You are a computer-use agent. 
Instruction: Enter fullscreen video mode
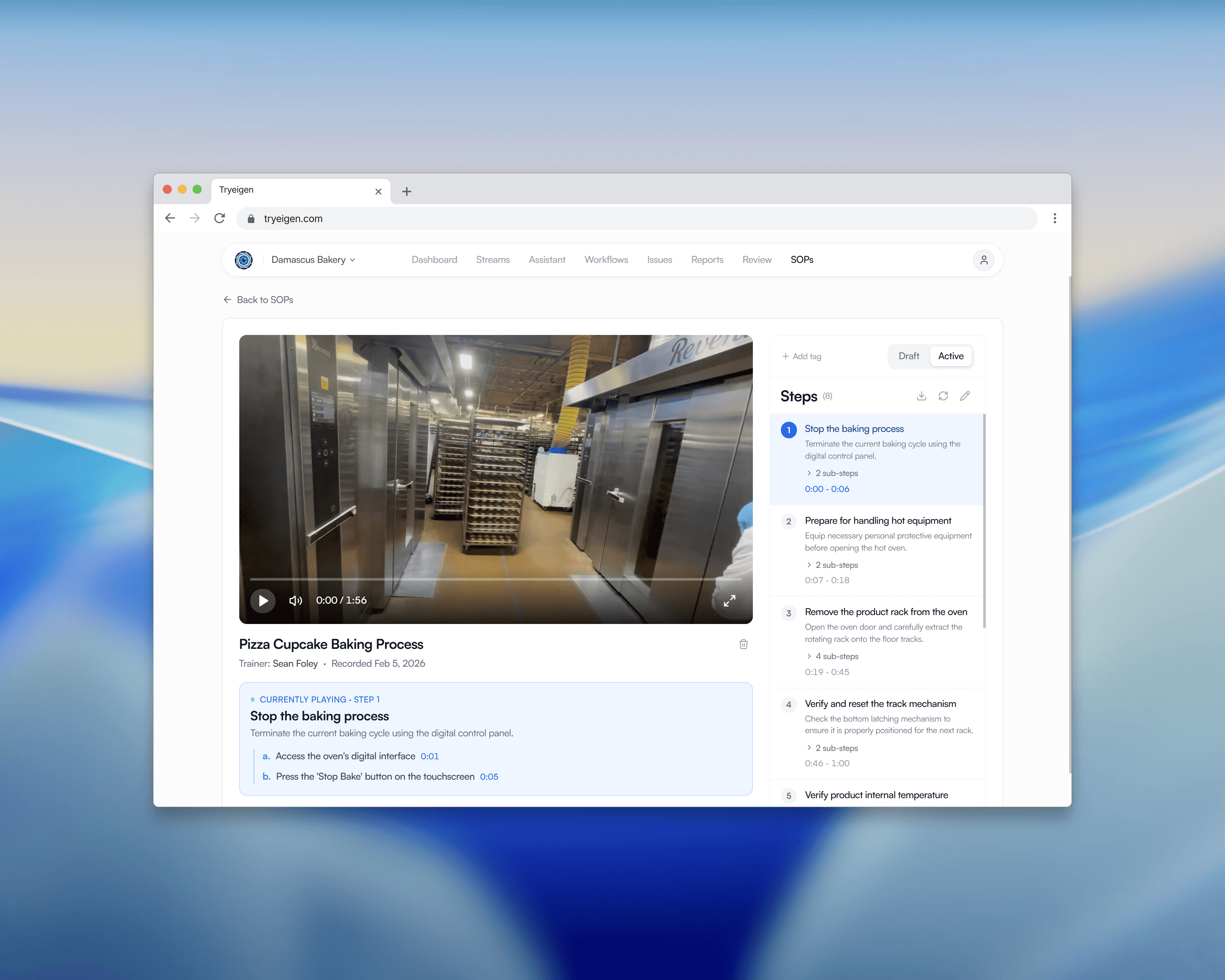[x=730, y=600]
